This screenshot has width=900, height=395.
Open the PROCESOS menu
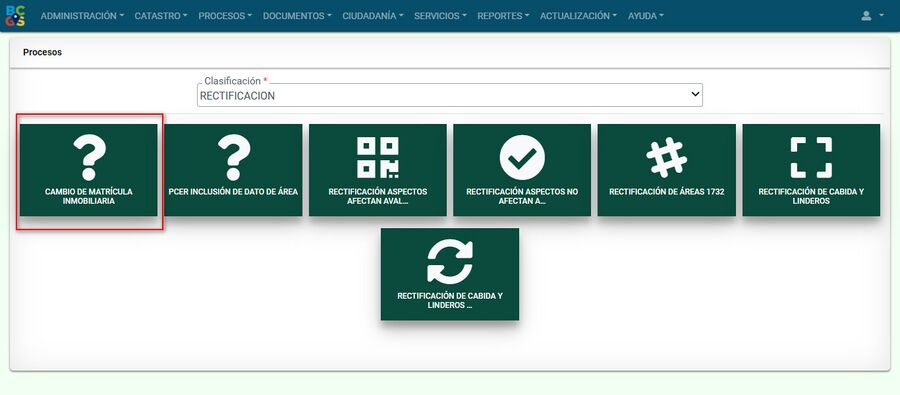(225, 16)
